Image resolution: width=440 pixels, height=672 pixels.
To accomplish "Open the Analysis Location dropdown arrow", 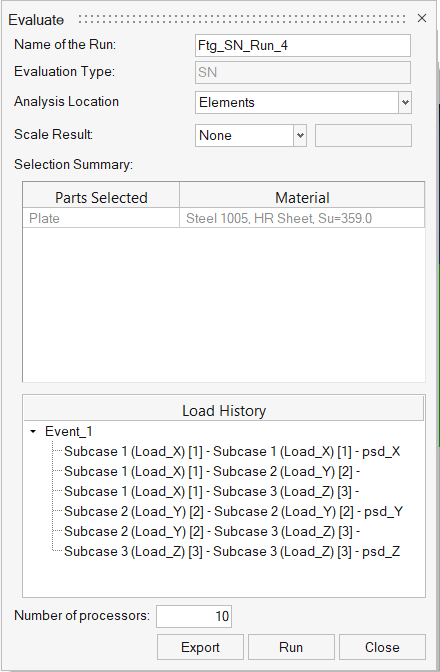I will coord(405,102).
